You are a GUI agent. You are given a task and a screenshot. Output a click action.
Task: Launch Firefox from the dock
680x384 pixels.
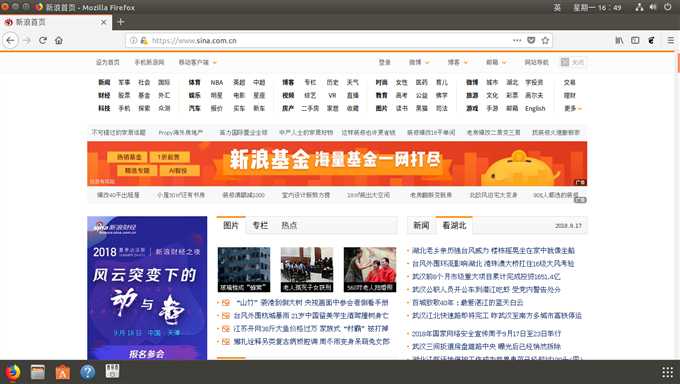(13, 372)
